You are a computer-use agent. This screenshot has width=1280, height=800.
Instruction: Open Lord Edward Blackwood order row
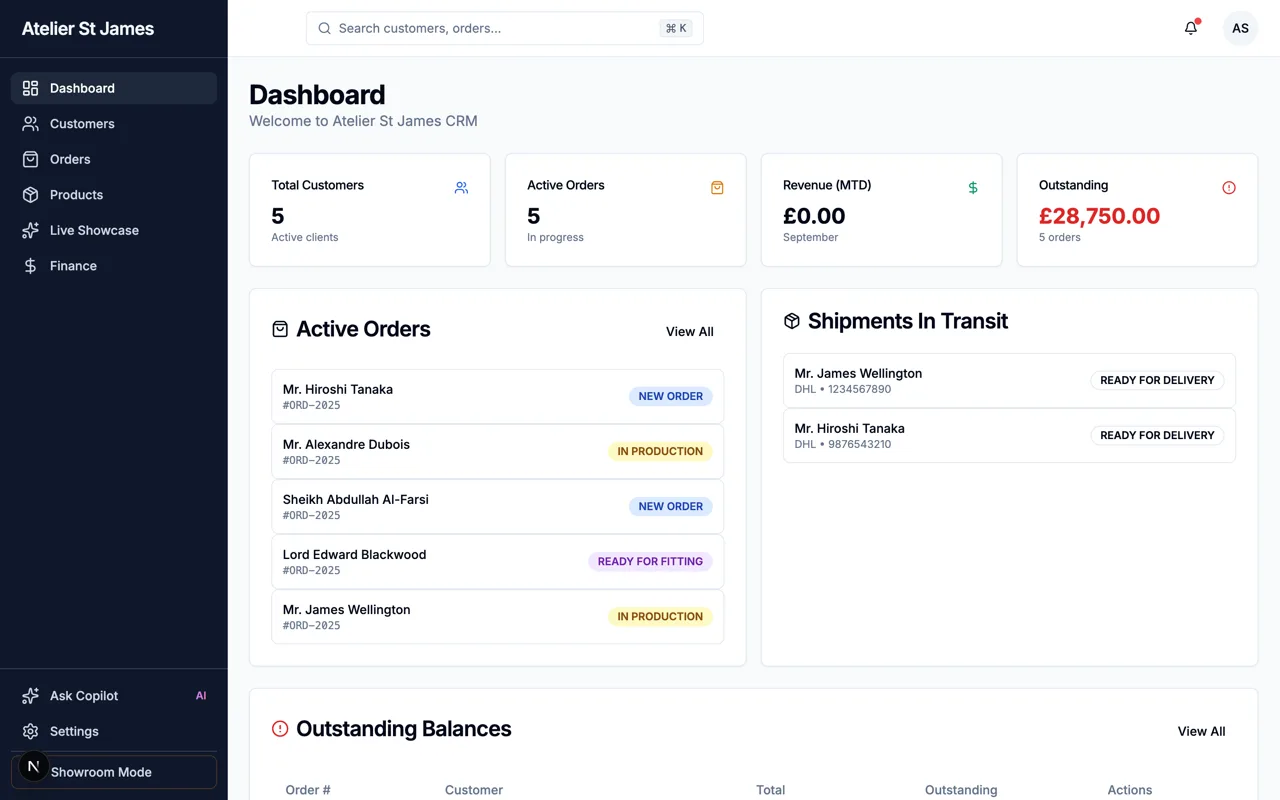[x=497, y=562]
